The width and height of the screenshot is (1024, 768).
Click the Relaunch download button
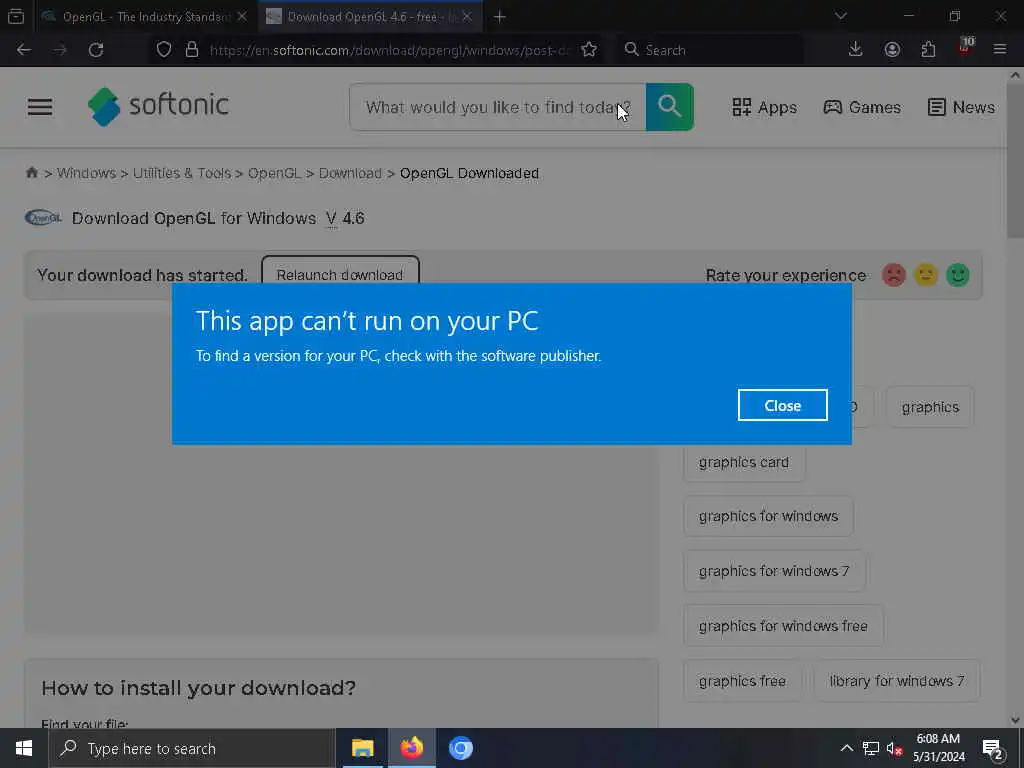340,274
